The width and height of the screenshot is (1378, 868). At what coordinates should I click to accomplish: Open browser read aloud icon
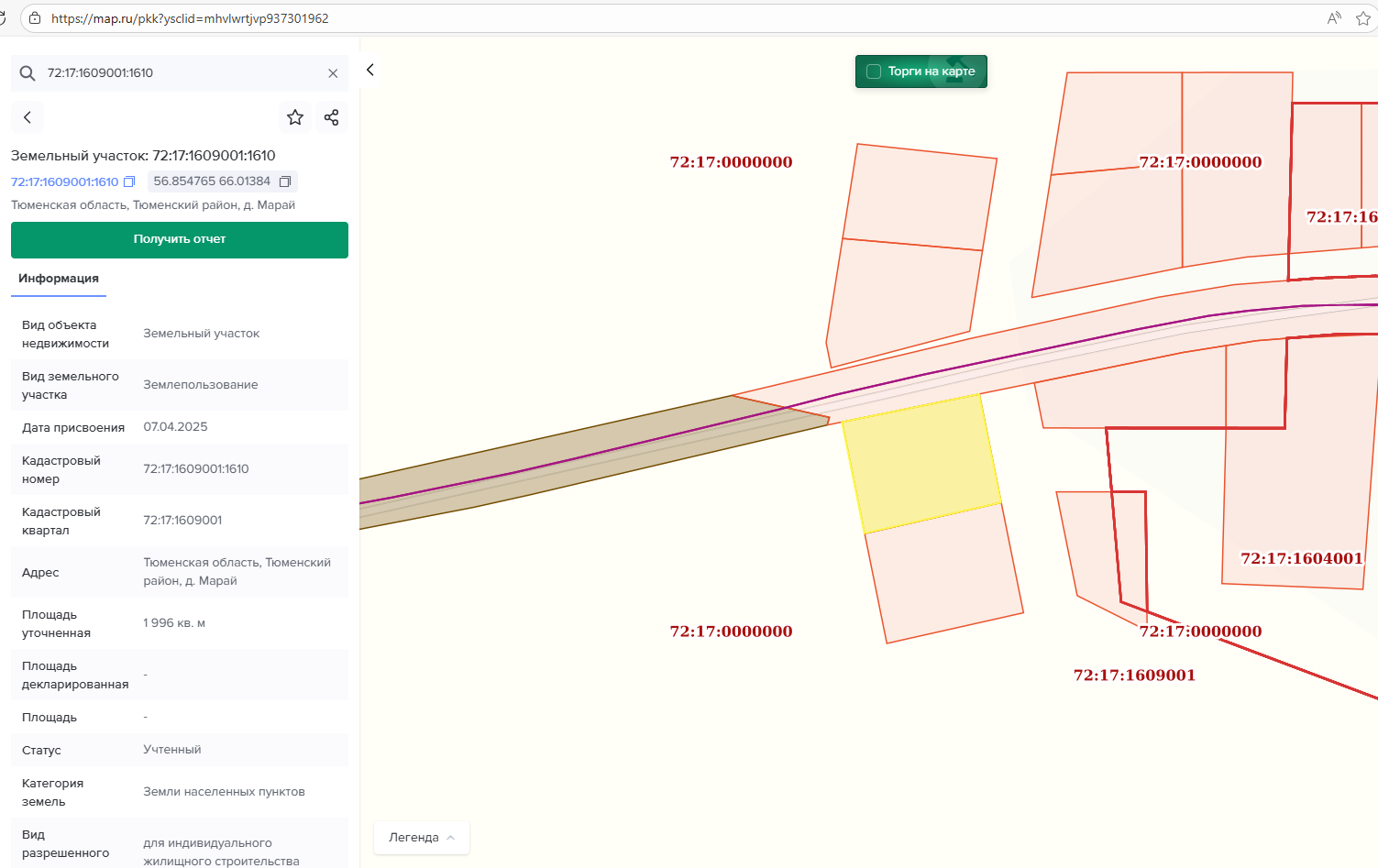click(x=1334, y=18)
